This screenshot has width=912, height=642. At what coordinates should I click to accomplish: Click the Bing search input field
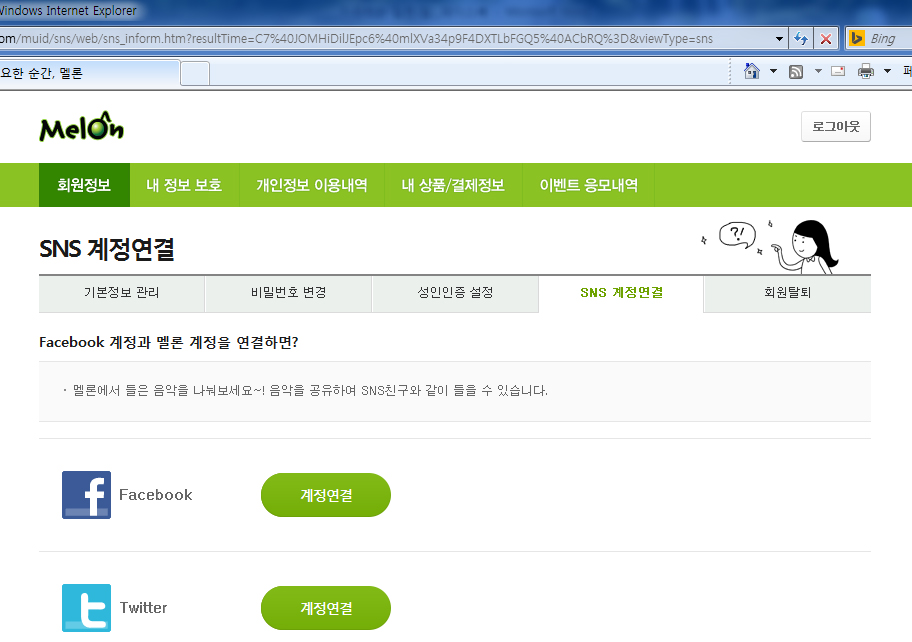[888, 39]
